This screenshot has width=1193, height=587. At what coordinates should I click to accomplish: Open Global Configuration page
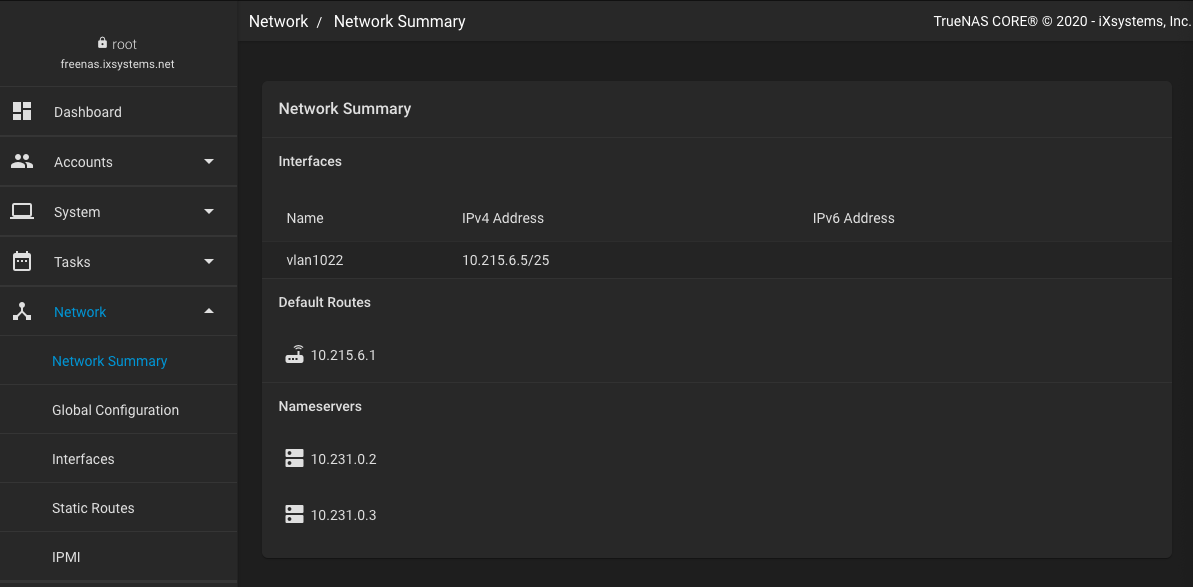115,410
